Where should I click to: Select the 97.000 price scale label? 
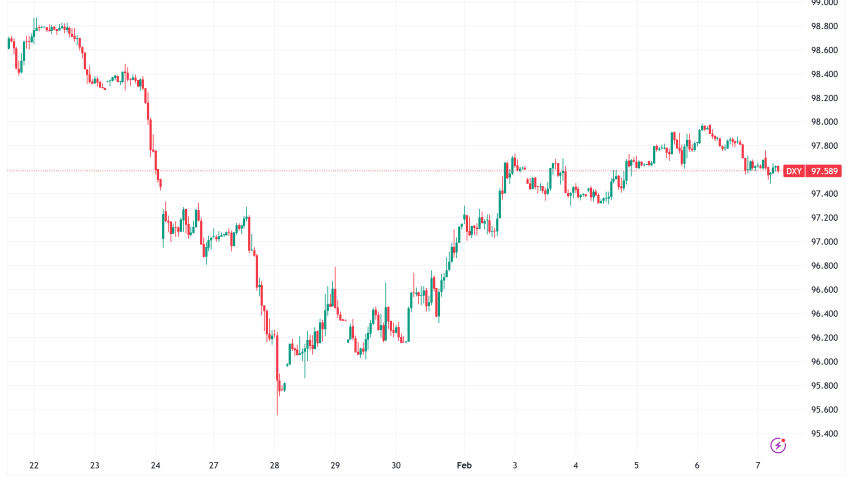(824, 242)
